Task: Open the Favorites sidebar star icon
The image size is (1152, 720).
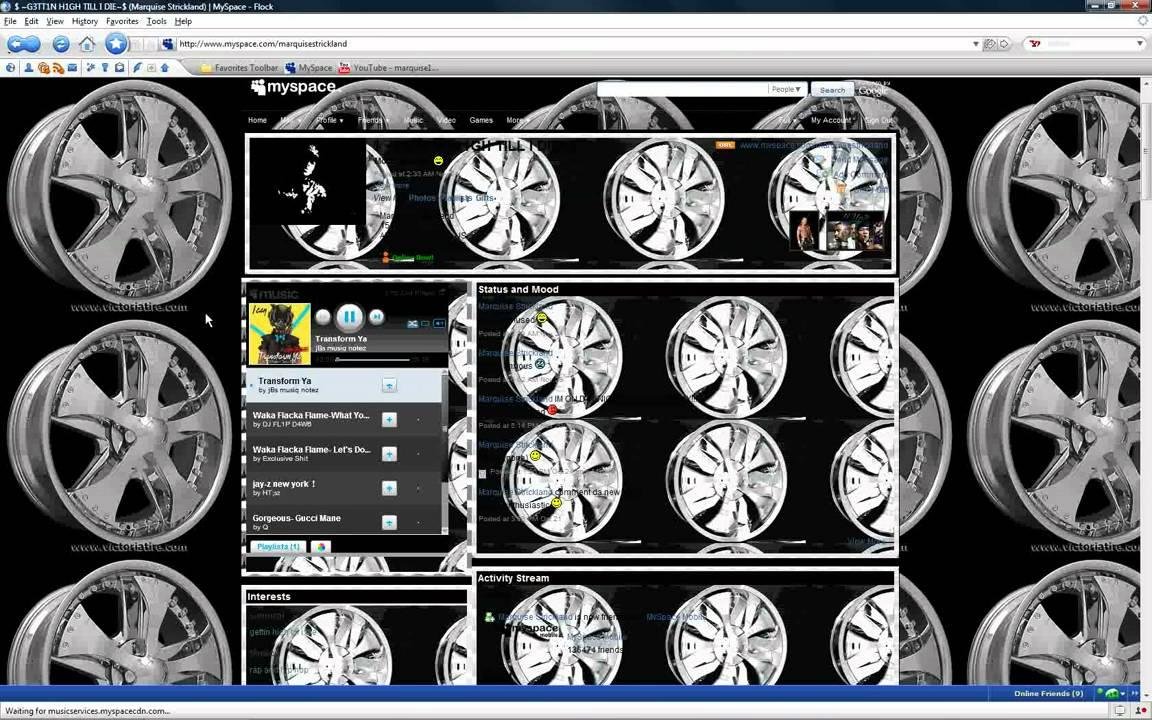Action: click(x=91, y=68)
